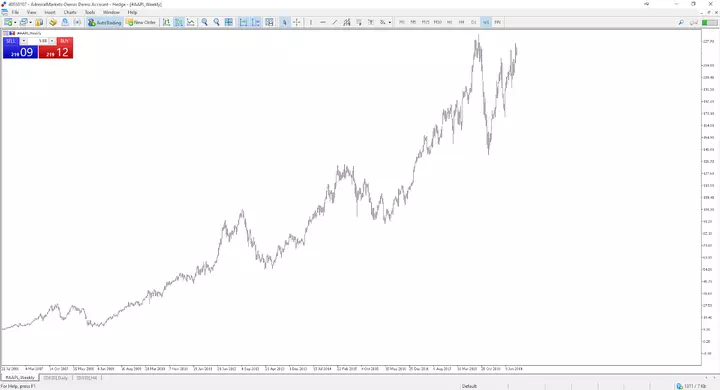Toggle the AutoTrading button
The height and width of the screenshot is (390, 720).
click(105, 22)
